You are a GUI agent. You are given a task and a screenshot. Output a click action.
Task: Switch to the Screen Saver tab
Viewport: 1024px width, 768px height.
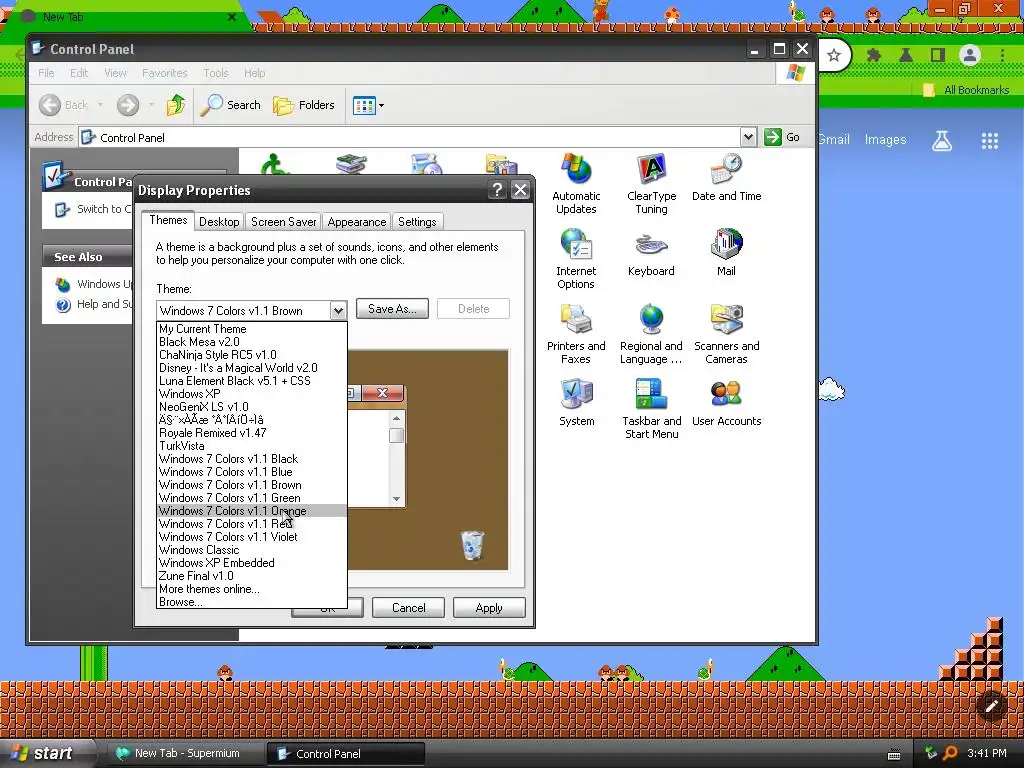point(283,222)
